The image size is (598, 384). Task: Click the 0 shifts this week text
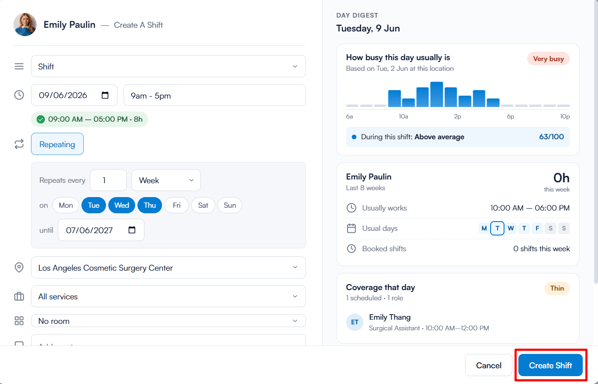click(542, 249)
